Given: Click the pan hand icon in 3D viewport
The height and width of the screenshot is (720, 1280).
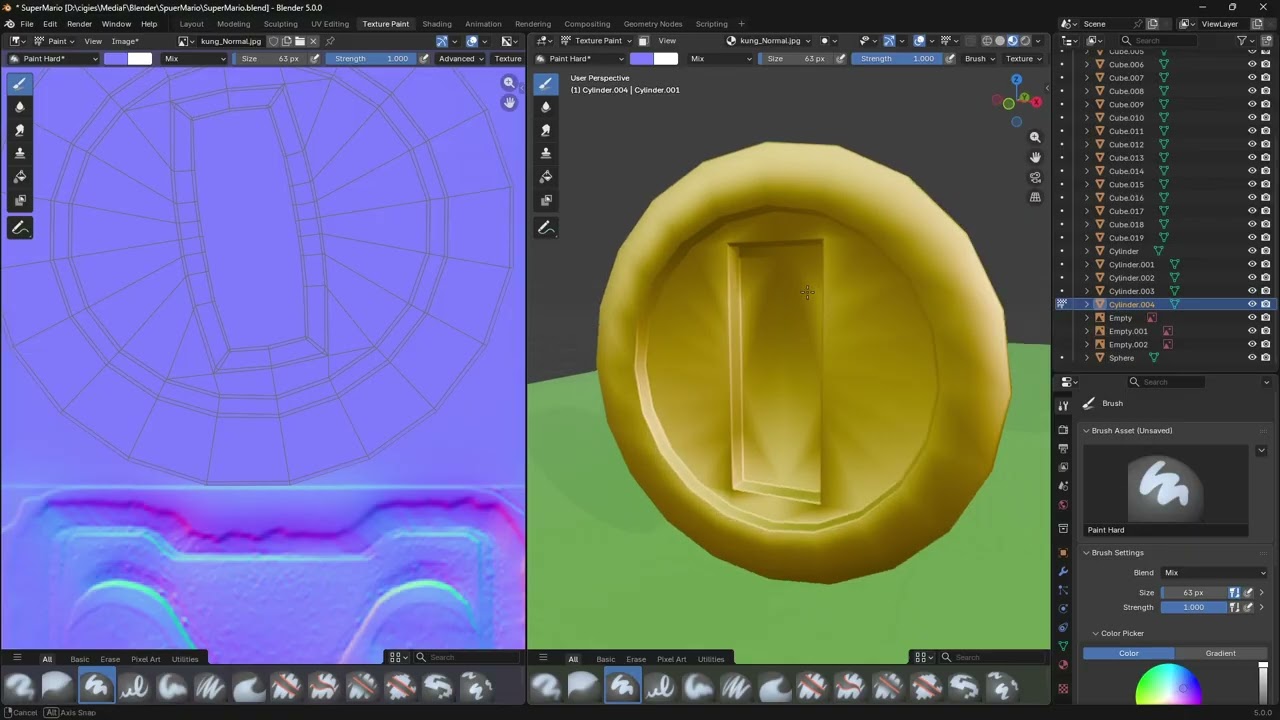Looking at the screenshot, I should coord(1035,157).
